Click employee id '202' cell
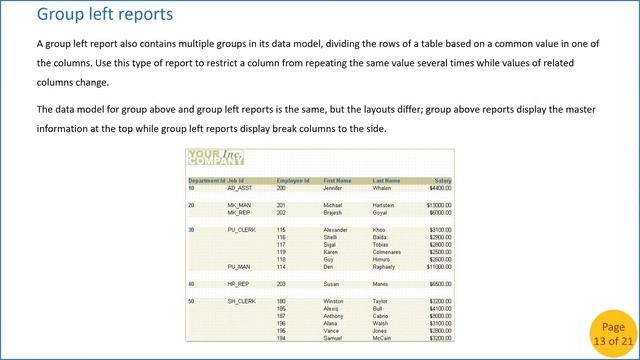This screenshot has height=360, width=640. 281,213
